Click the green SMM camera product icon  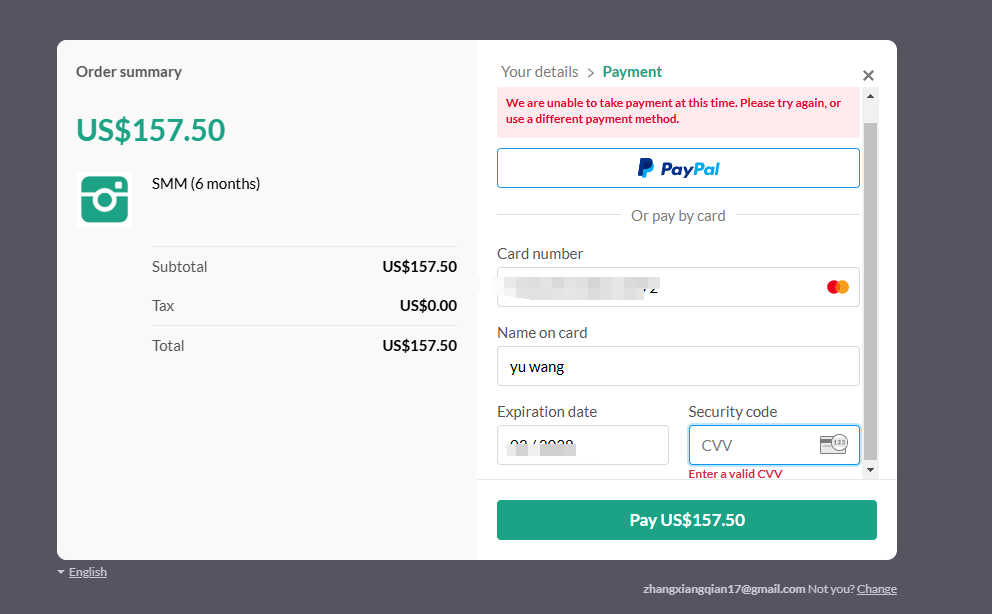point(104,199)
